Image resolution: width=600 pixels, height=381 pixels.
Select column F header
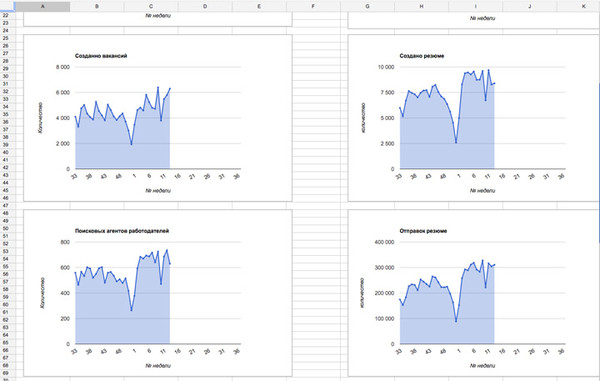(313, 6)
